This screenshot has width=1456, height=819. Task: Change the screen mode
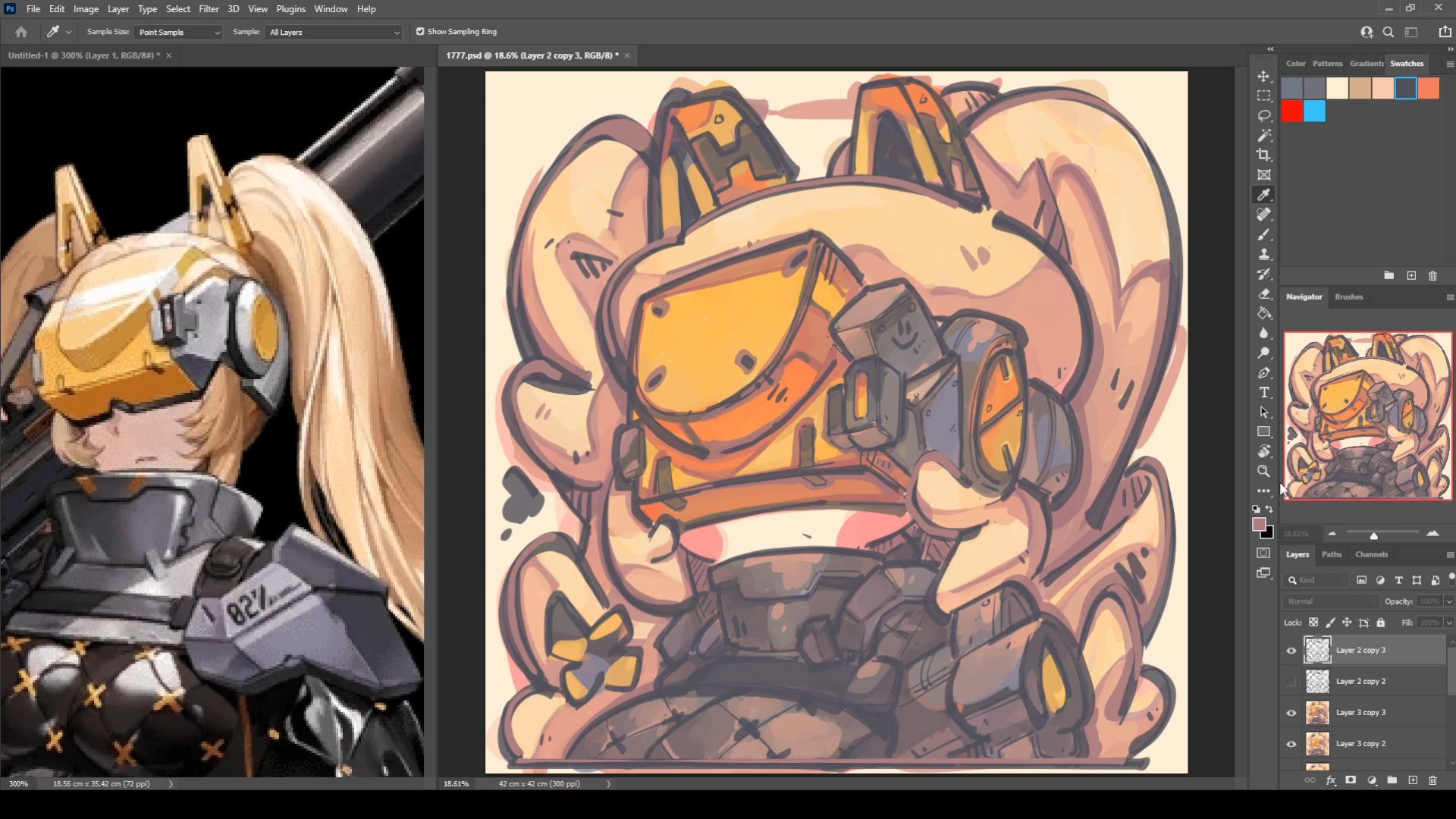(1263, 573)
